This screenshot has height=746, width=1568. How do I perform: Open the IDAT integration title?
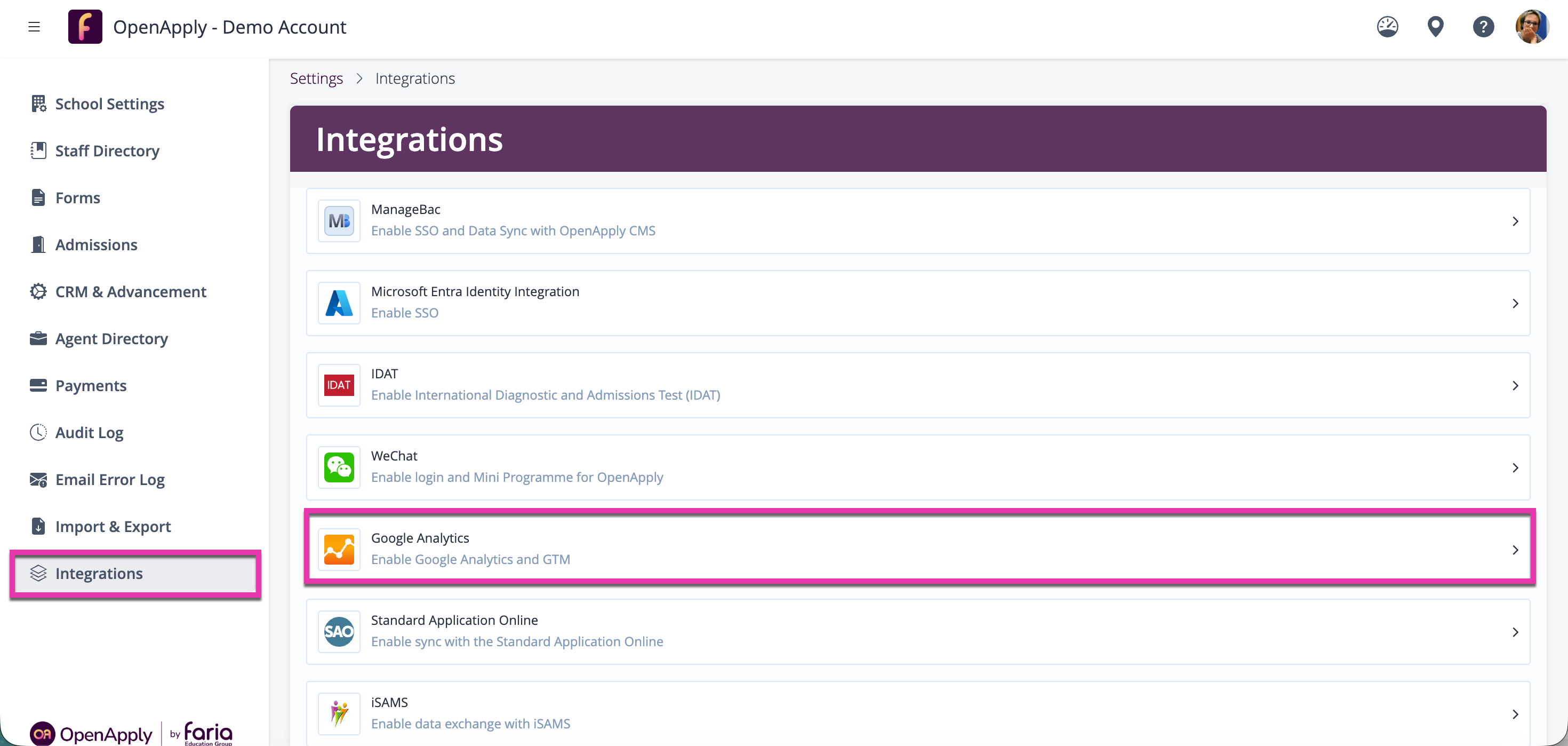(x=384, y=374)
